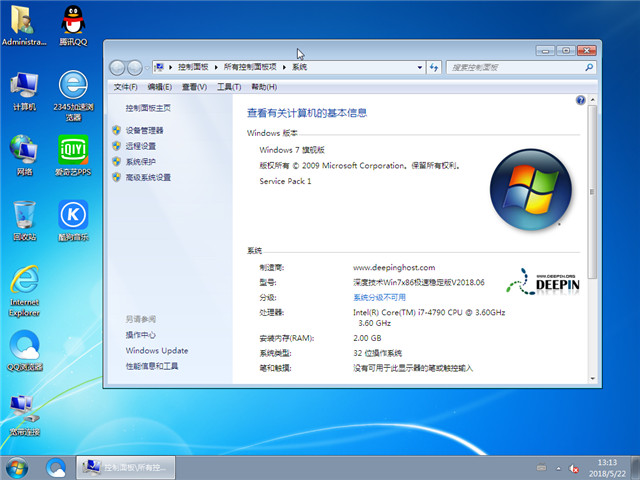Open the 帮助(H) menu
The image size is (640, 480).
tap(264, 87)
